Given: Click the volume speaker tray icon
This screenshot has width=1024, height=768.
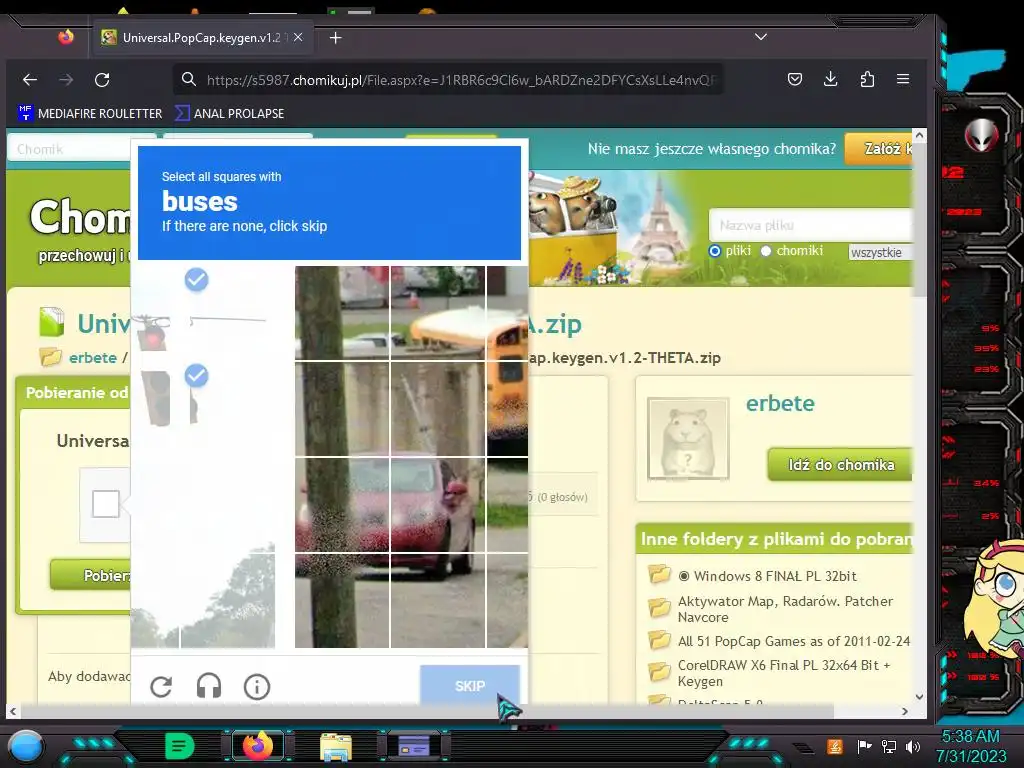Looking at the screenshot, I should click(912, 746).
